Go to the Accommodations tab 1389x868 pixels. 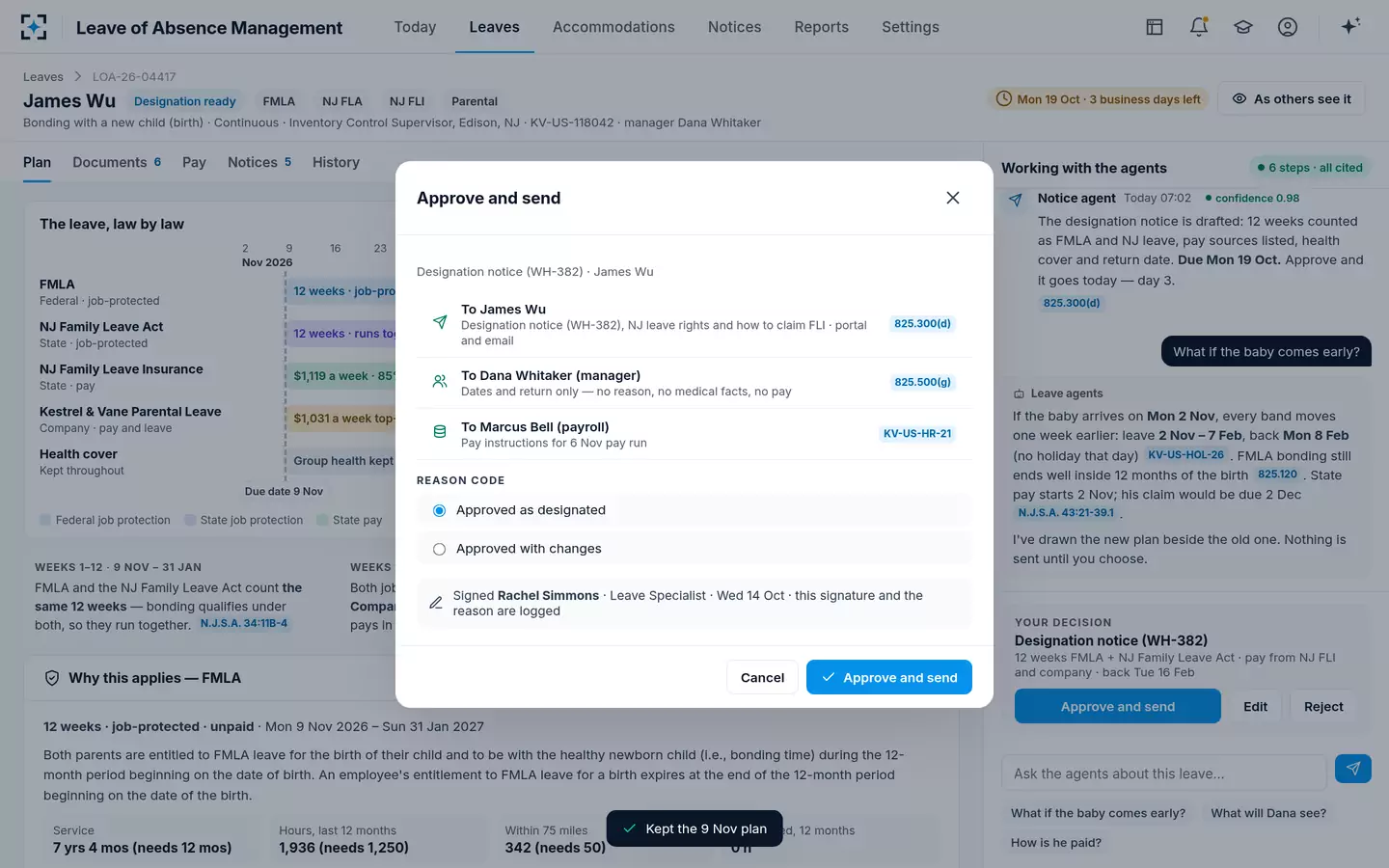coord(613,27)
